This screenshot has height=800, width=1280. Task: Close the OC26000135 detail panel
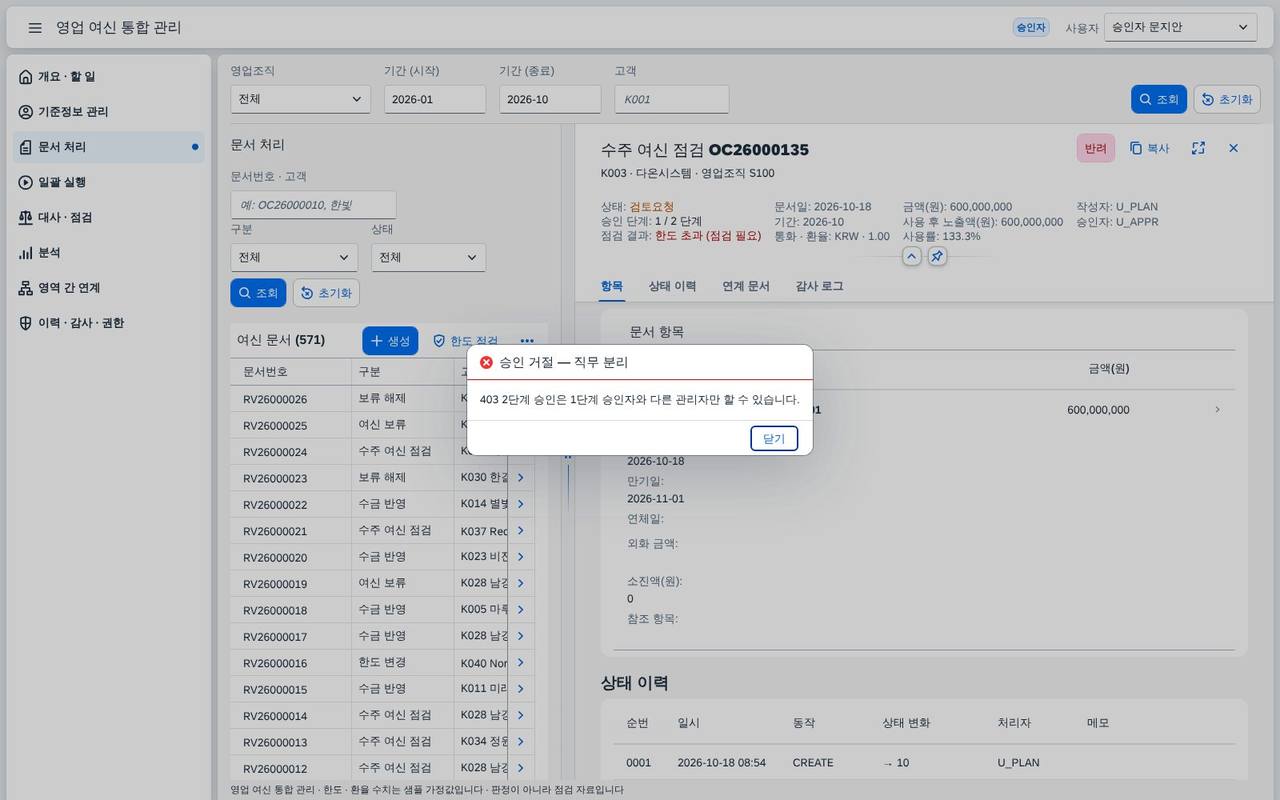pyautogui.click(x=1233, y=148)
